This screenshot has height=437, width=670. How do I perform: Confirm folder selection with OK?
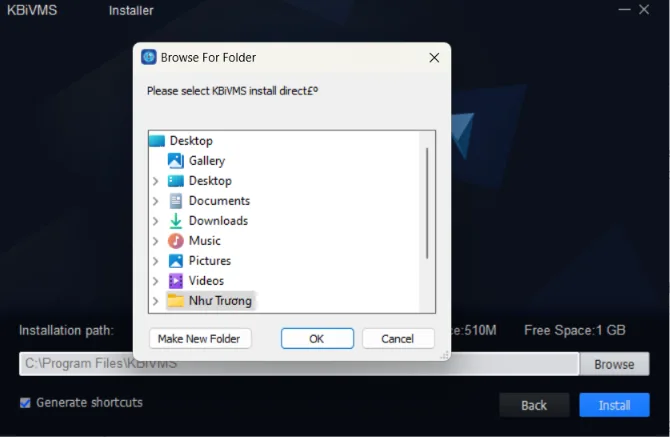pyautogui.click(x=317, y=339)
